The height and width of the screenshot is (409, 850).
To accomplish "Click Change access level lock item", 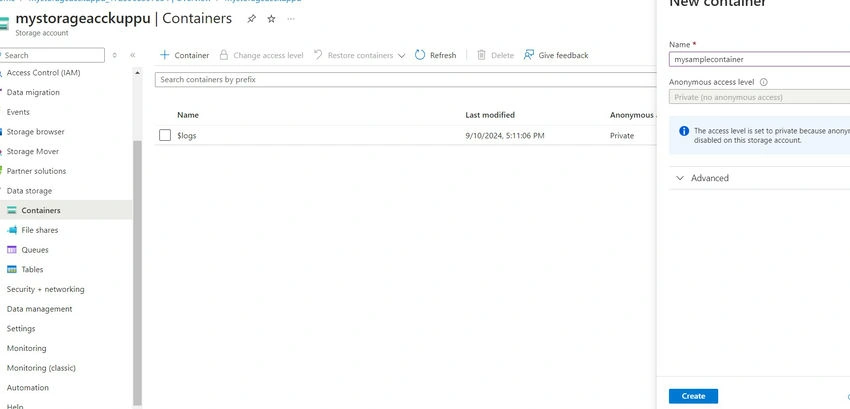I will [261, 55].
